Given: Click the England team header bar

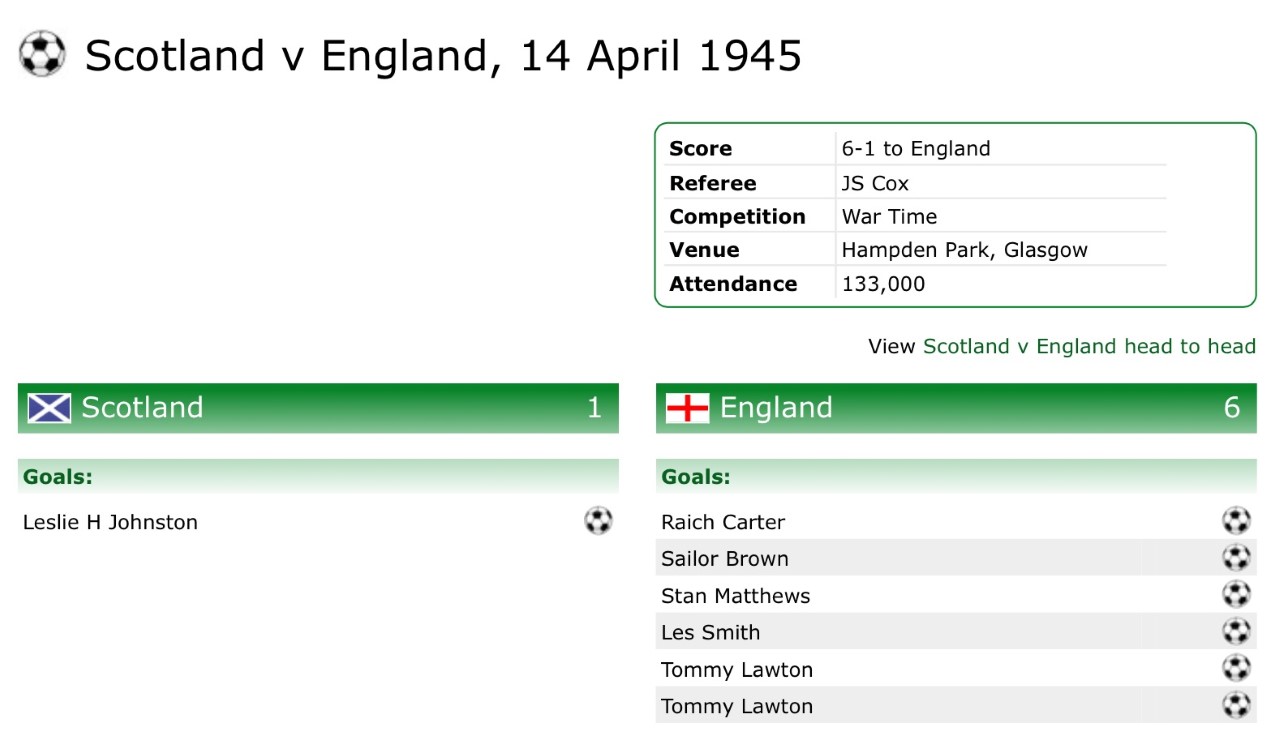Looking at the screenshot, I should [956, 408].
